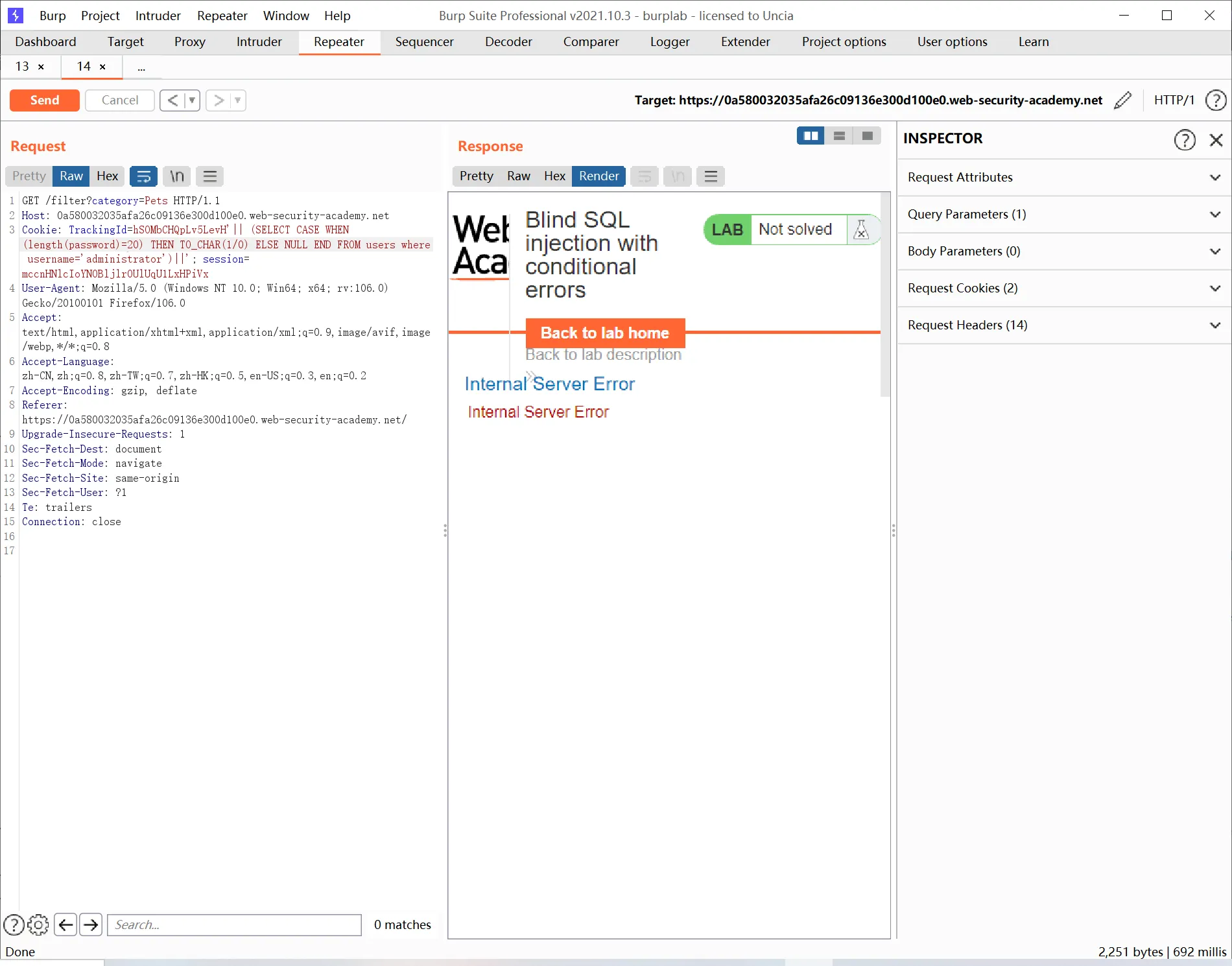
Task: Select horizontal stacked layout view
Action: click(x=839, y=135)
